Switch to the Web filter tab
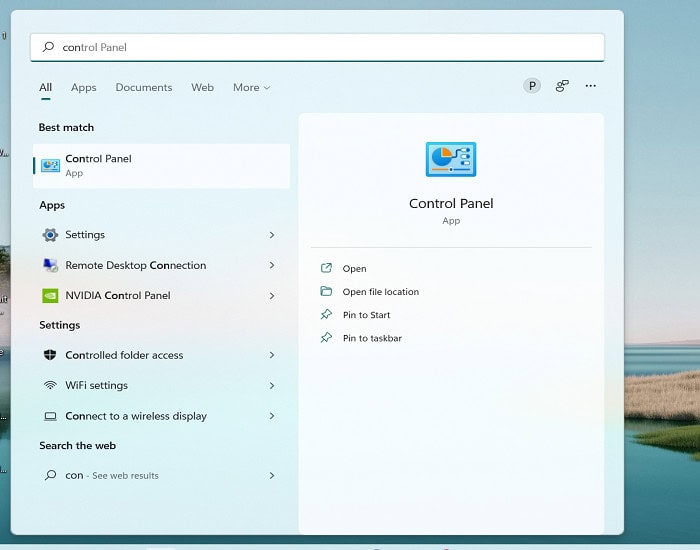 coord(202,88)
